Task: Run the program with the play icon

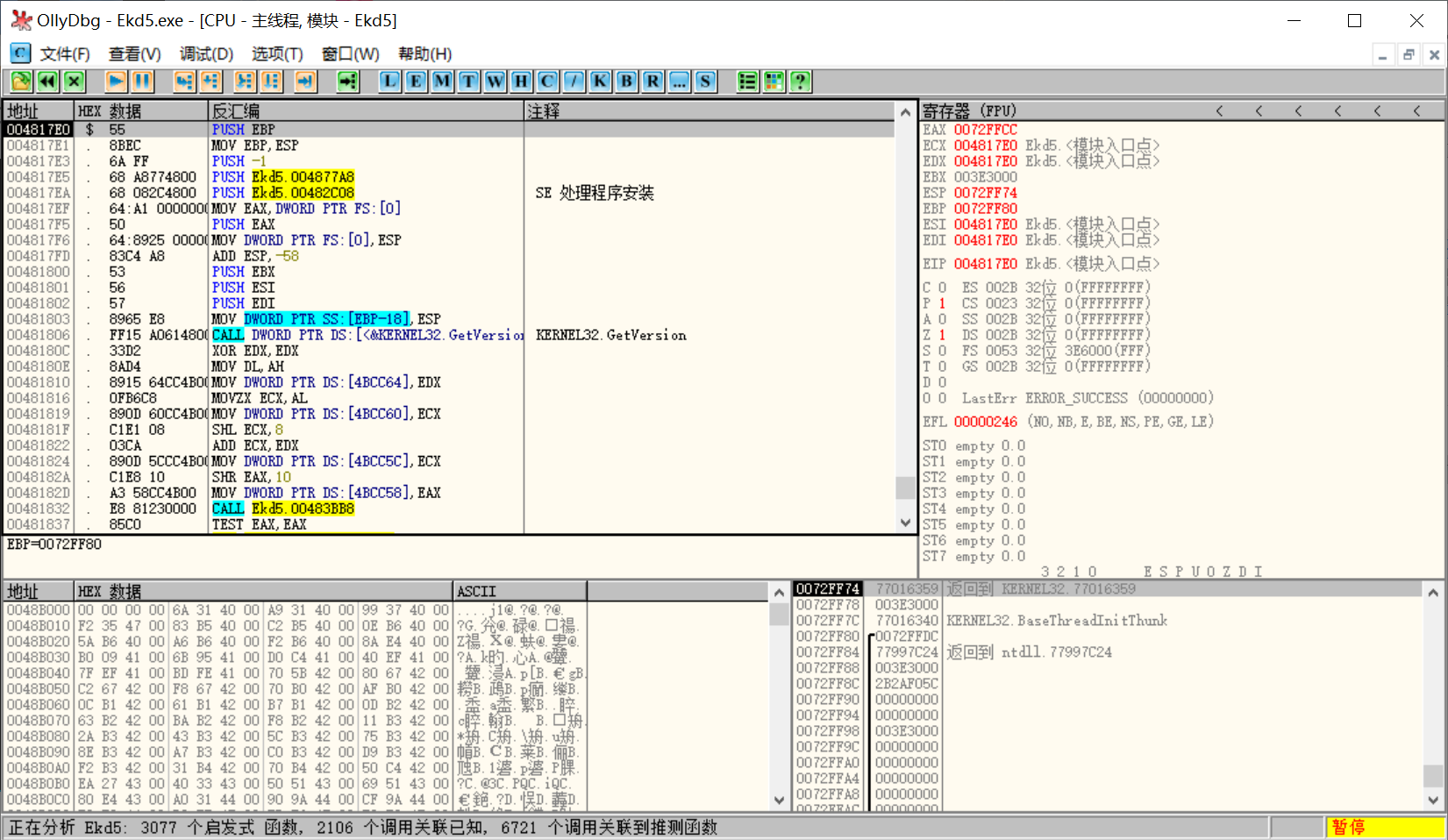Action: (x=116, y=82)
